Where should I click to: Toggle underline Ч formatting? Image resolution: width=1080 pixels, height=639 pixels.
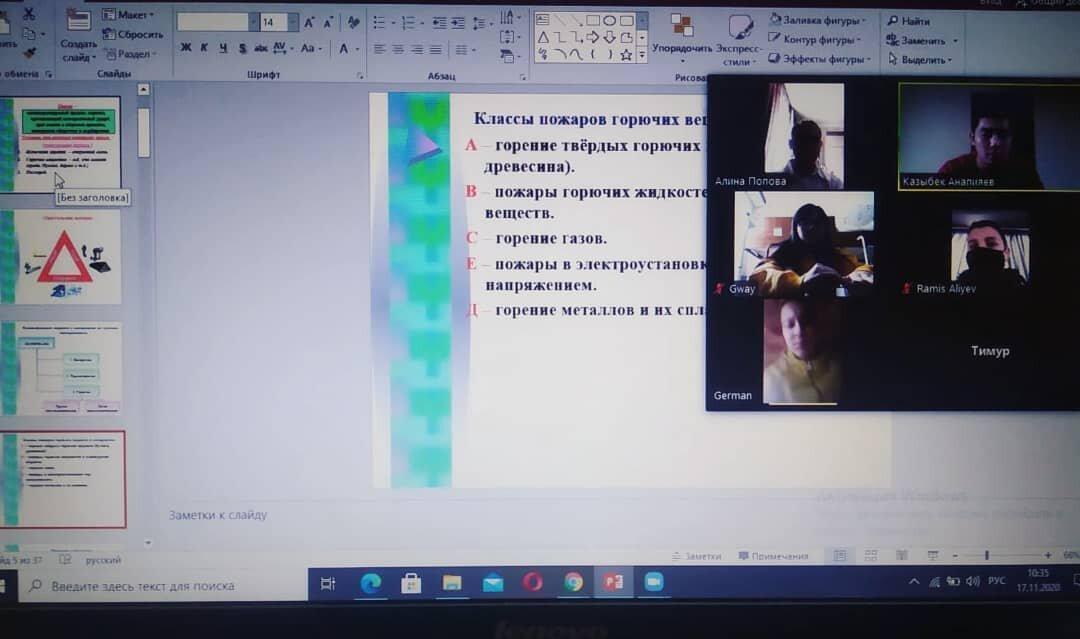[x=222, y=48]
